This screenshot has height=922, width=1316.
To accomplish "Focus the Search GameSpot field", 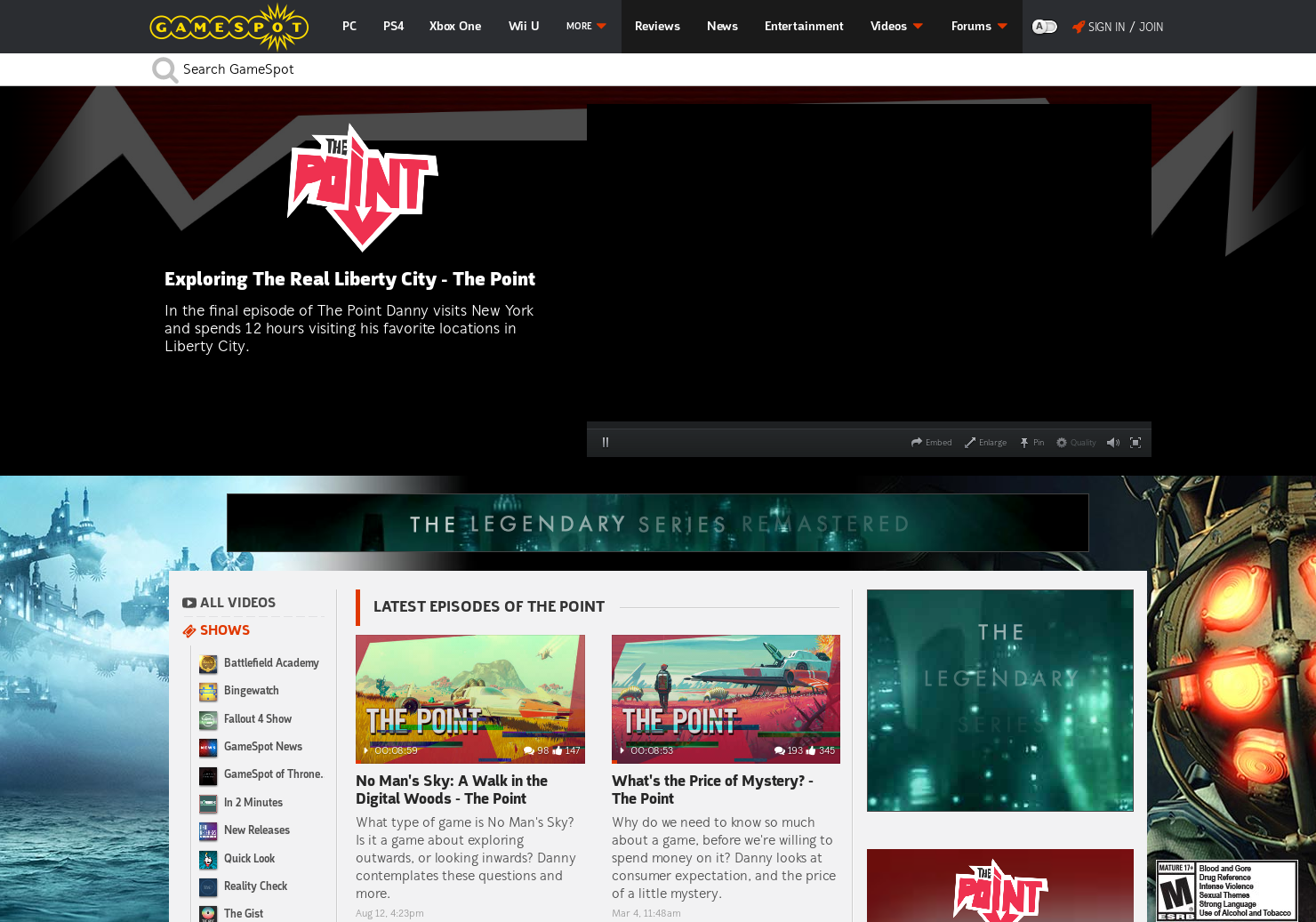I will coord(356,68).
